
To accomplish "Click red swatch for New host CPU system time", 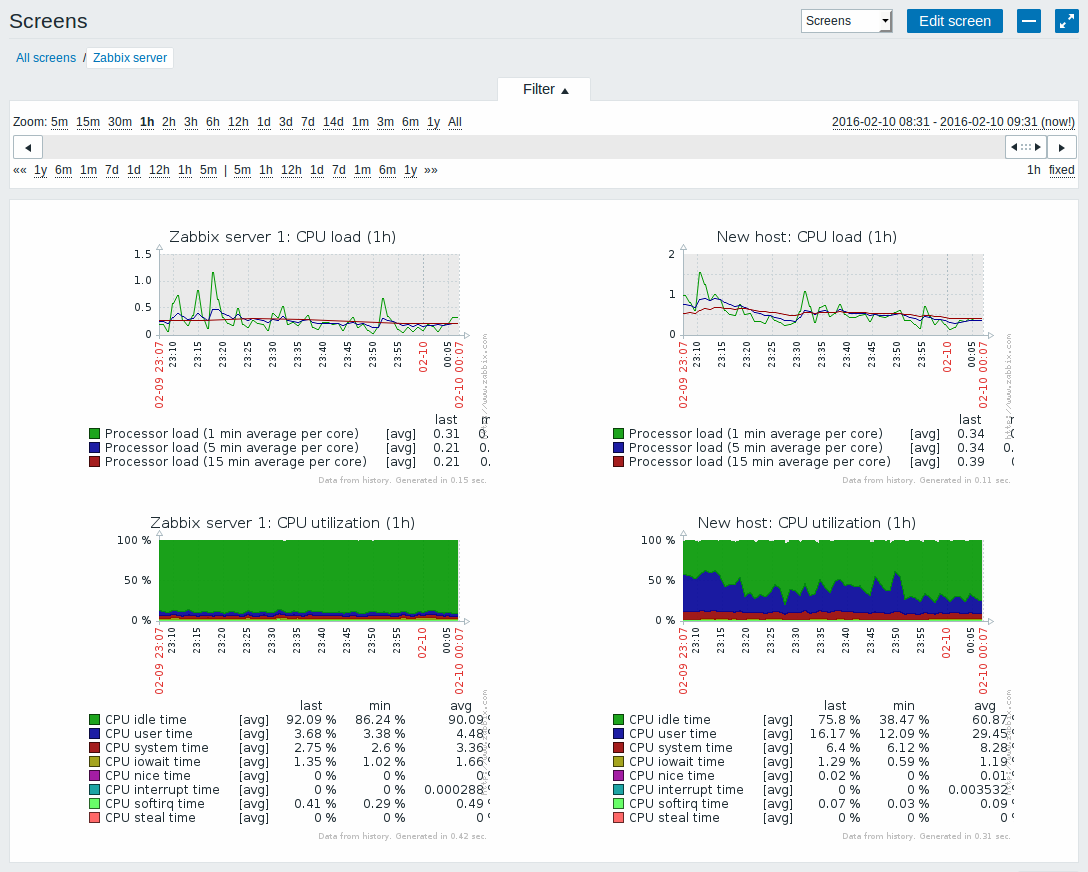I will [619, 748].
